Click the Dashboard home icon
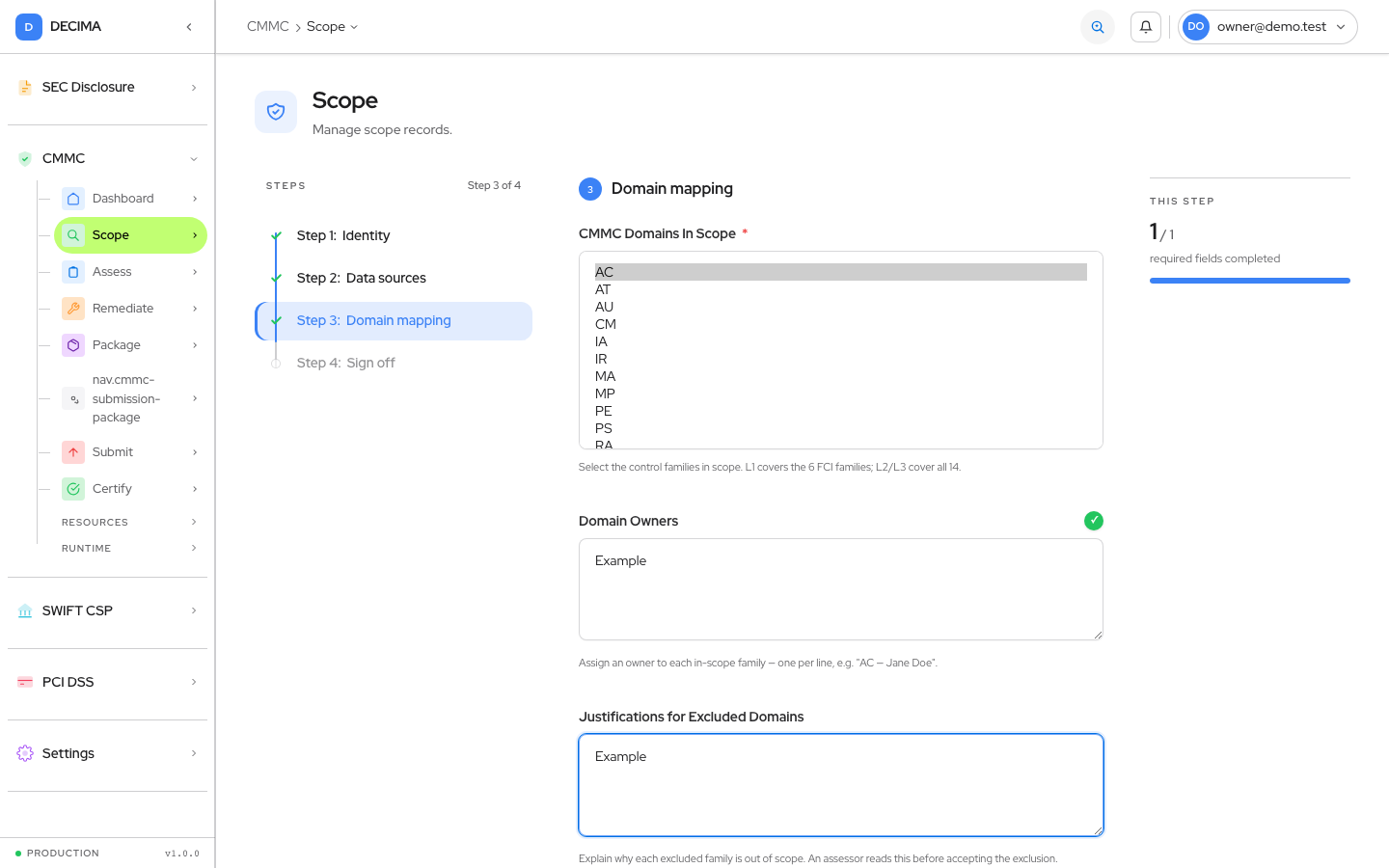 [x=73, y=199]
